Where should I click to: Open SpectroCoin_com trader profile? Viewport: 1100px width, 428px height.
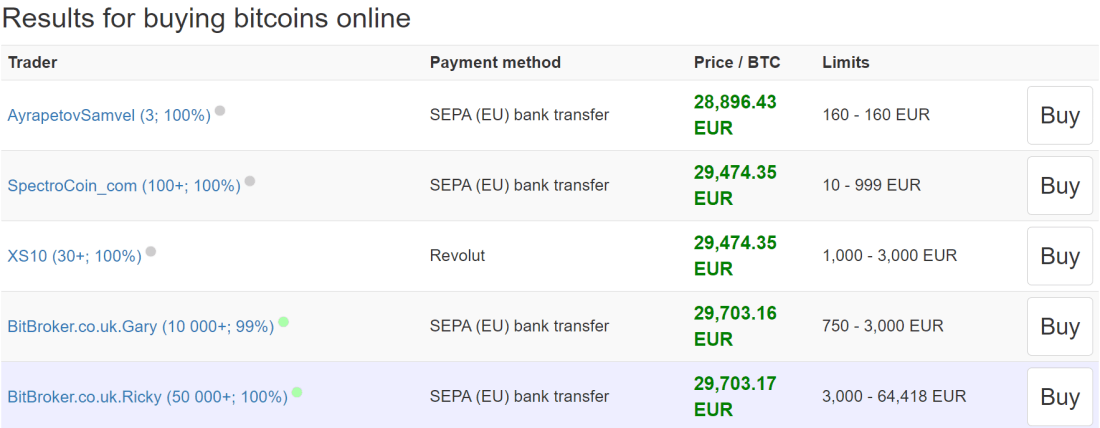pyautogui.click(x=124, y=186)
